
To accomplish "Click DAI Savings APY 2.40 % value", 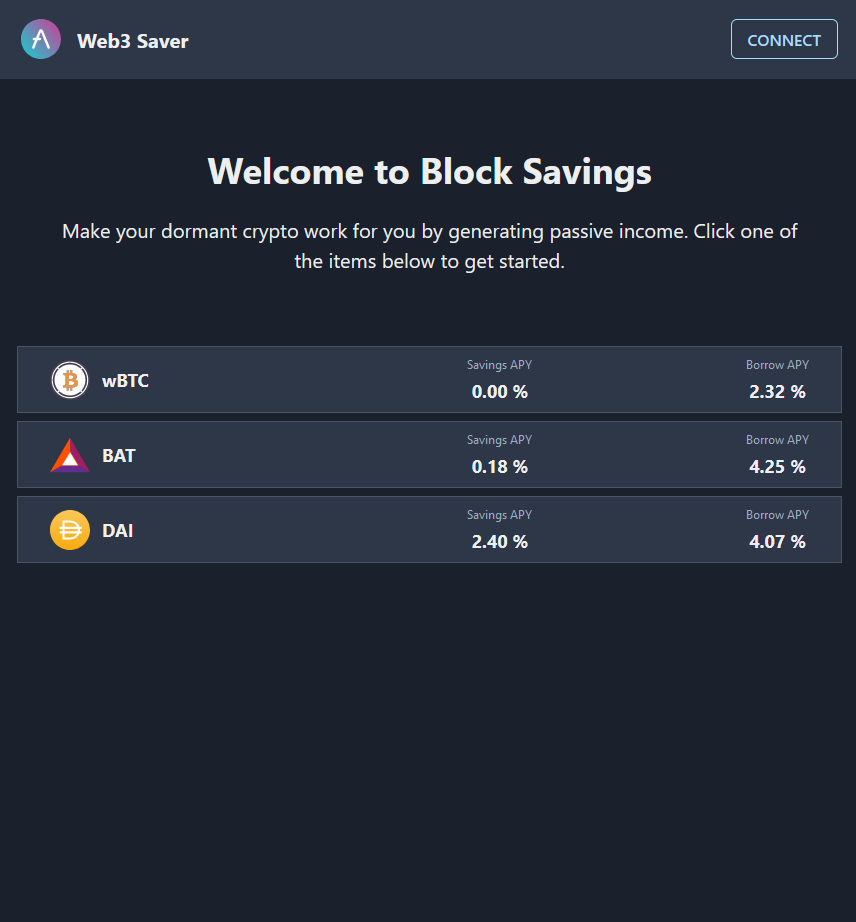I will (499, 542).
